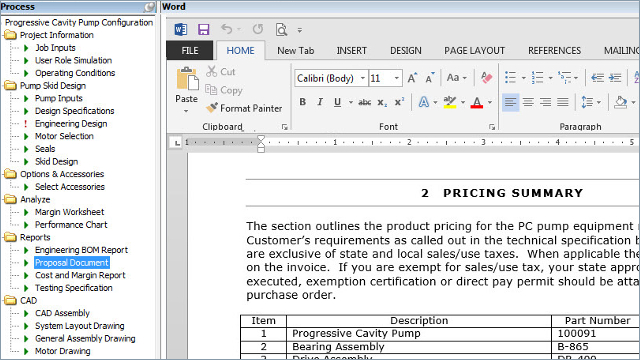
Task: Increase paragraph indent
Action: [x=615, y=77]
